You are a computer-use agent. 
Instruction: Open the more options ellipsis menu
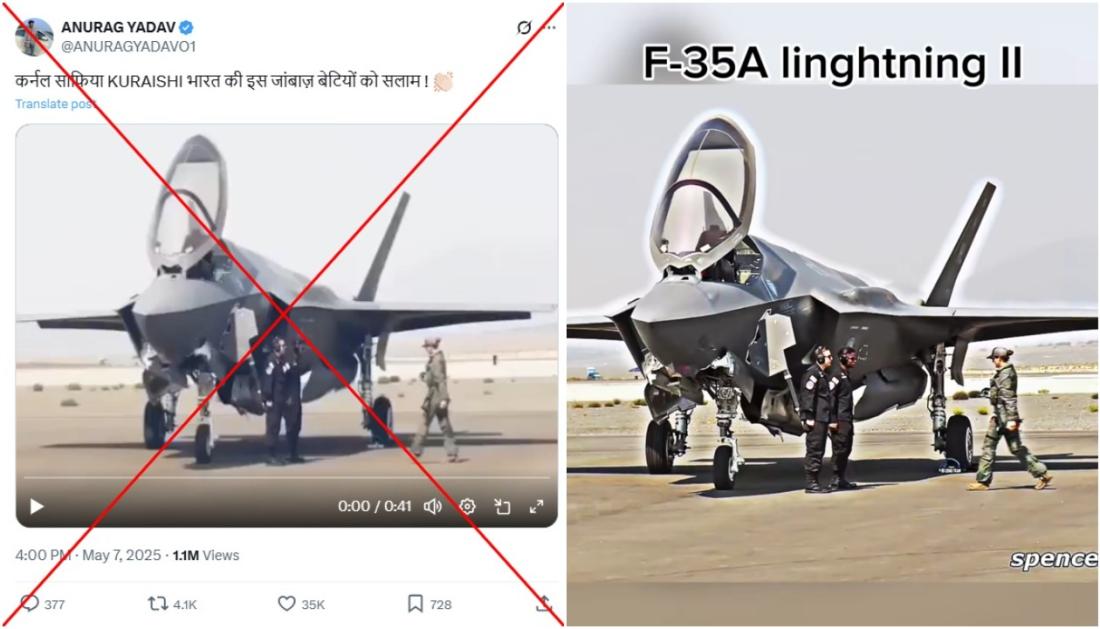tap(551, 27)
